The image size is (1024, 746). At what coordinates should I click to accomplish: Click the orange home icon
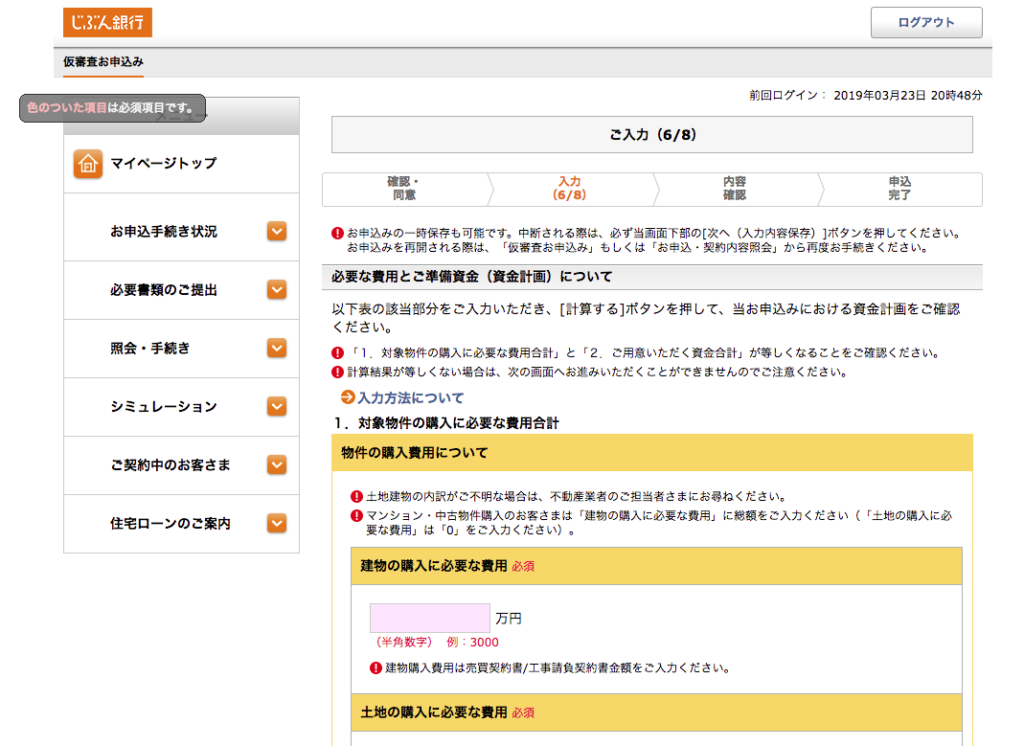point(88,163)
